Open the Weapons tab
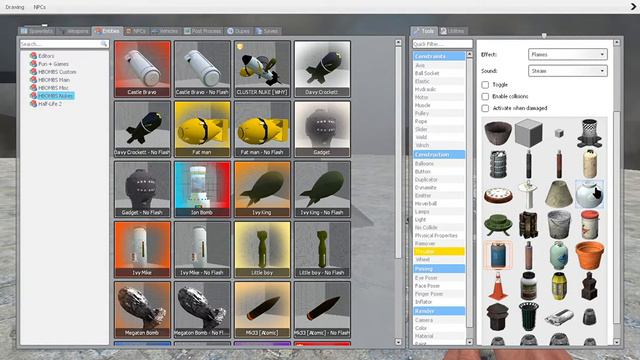 (x=74, y=31)
